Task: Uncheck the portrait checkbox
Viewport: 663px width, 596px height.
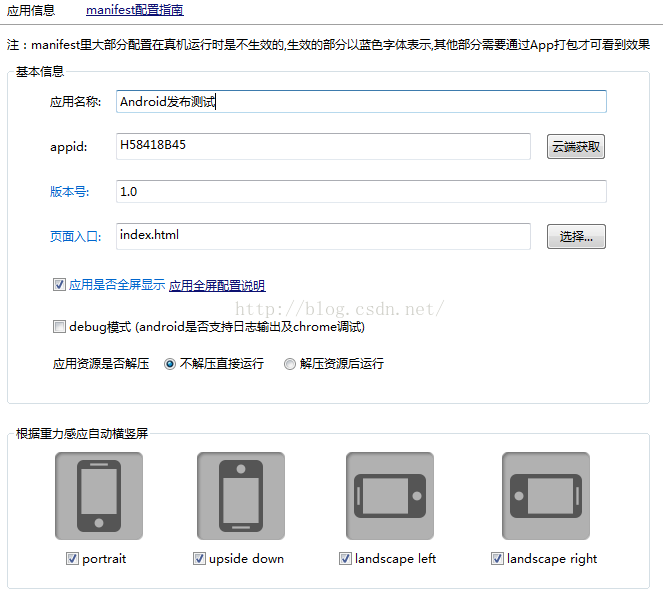Action: pyautogui.click(x=72, y=558)
